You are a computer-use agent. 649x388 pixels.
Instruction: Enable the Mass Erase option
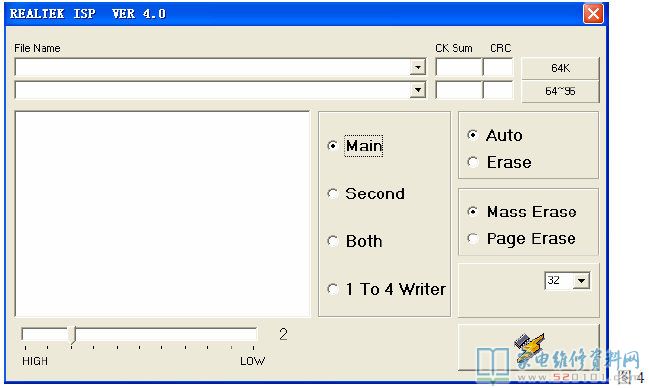(x=473, y=212)
